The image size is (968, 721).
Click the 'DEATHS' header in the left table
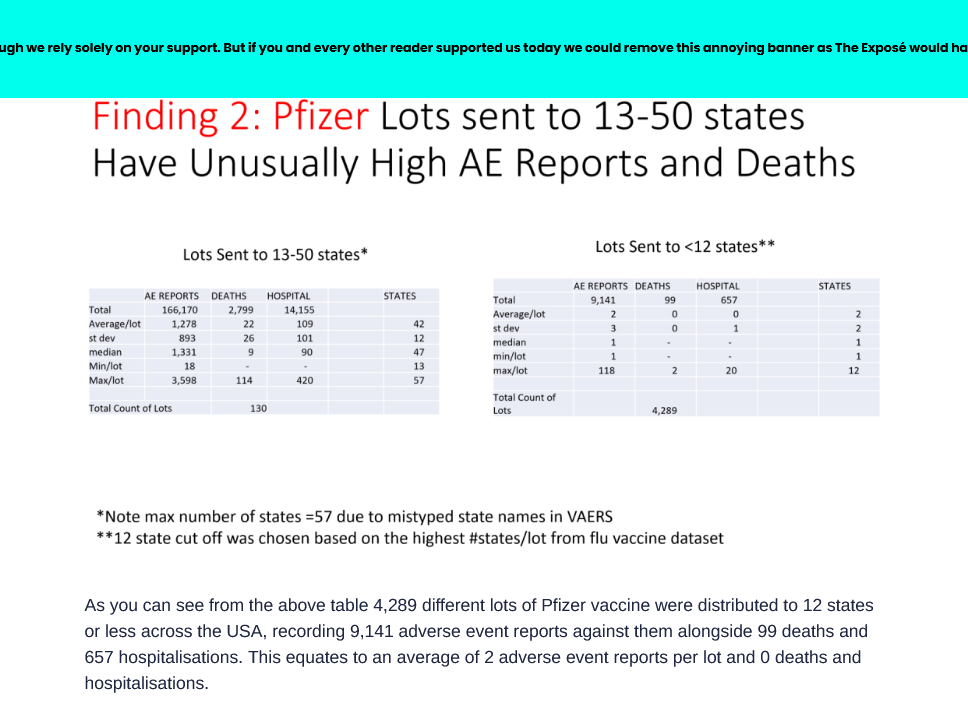click(x=228, y=296)
